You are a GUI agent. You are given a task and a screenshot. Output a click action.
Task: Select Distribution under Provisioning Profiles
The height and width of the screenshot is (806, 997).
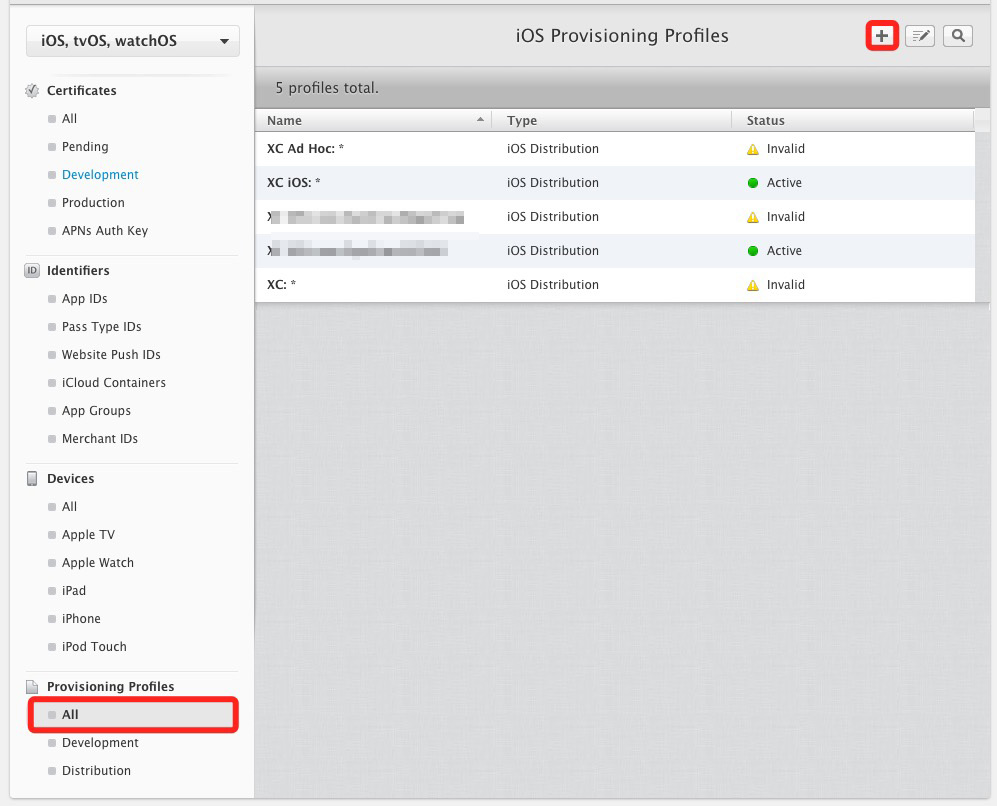click(96, 770)
